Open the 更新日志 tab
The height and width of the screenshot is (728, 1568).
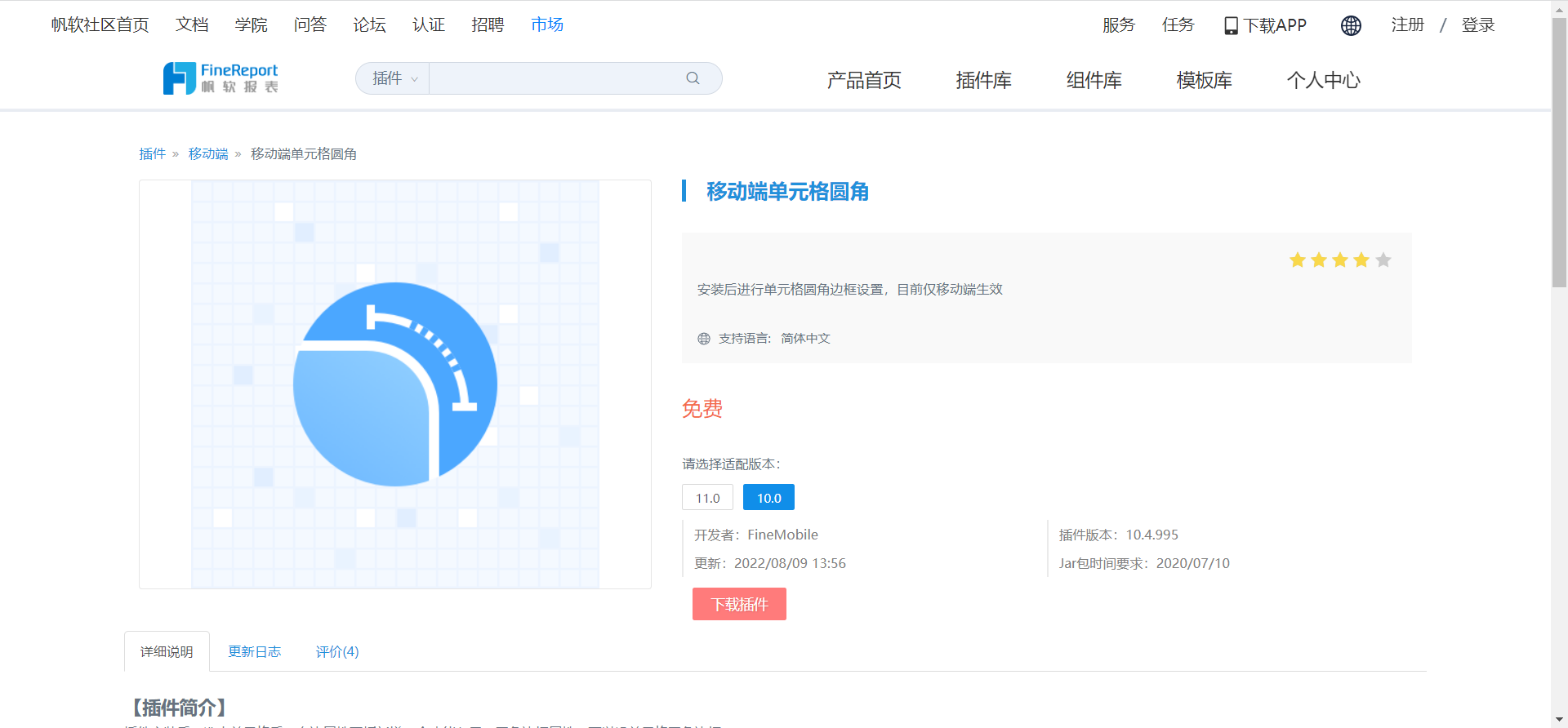pyautogui.click(x=254, y=651)
